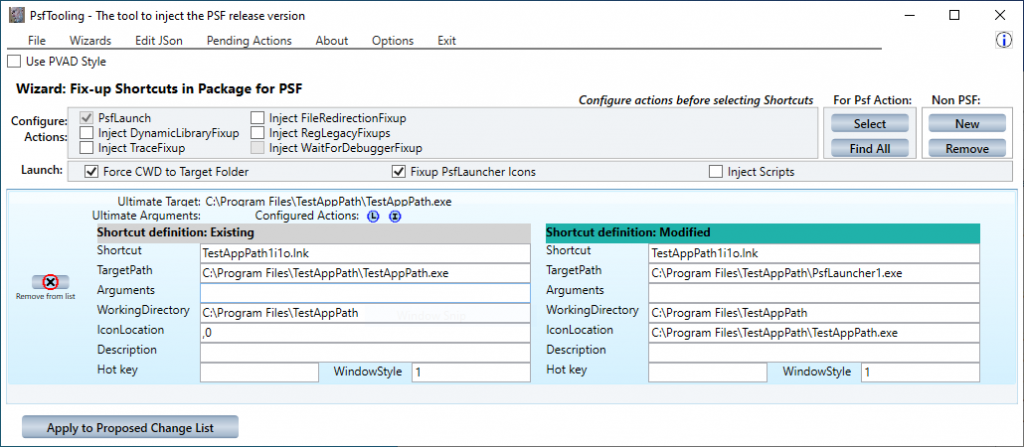Click the Existing WindowStyle field
1024x447 pixels.
point(471,372)
